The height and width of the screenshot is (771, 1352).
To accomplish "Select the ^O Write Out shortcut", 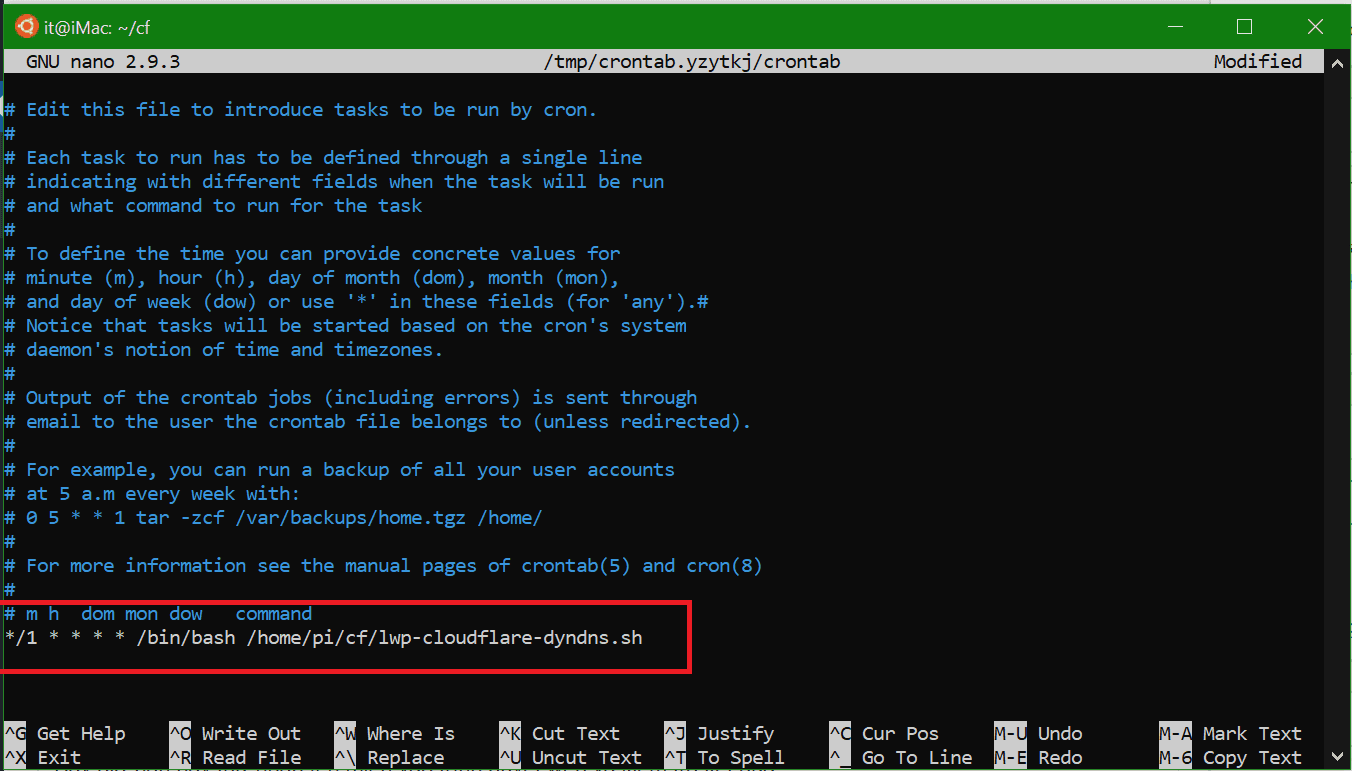I will pos(235,734).
